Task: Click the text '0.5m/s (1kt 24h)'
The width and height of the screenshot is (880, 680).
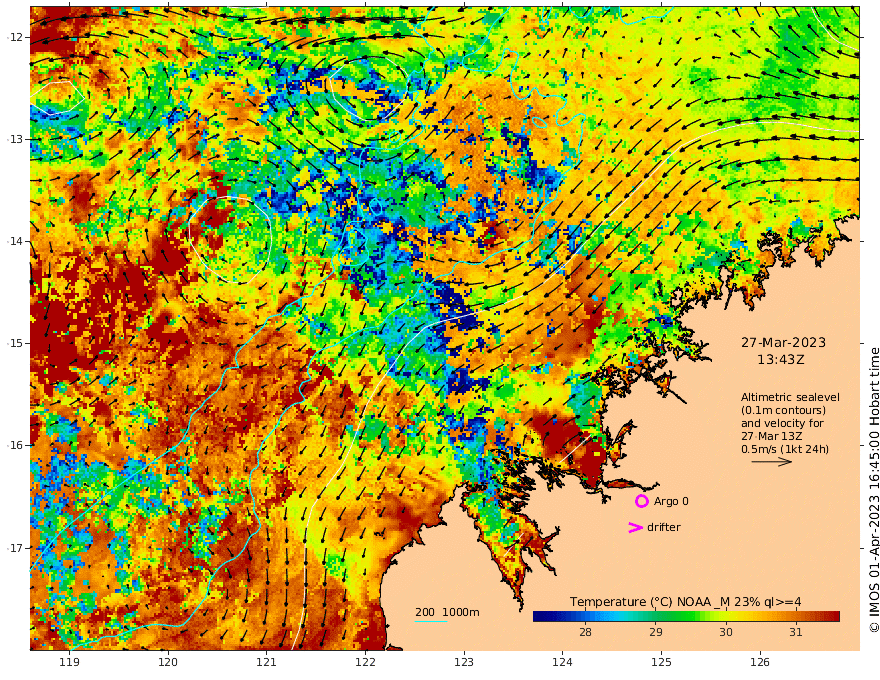Action: 785,449
